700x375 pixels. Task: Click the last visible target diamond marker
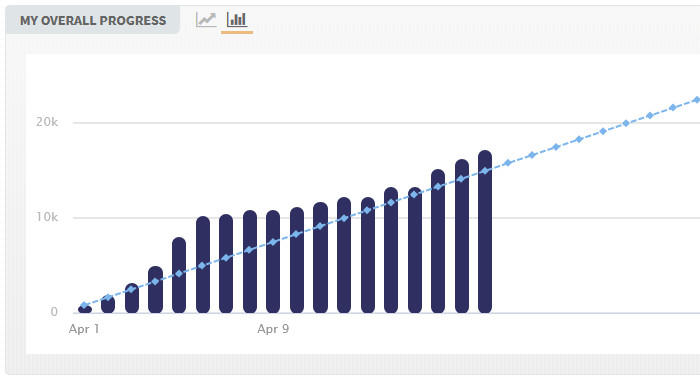[x=696, y=100]
